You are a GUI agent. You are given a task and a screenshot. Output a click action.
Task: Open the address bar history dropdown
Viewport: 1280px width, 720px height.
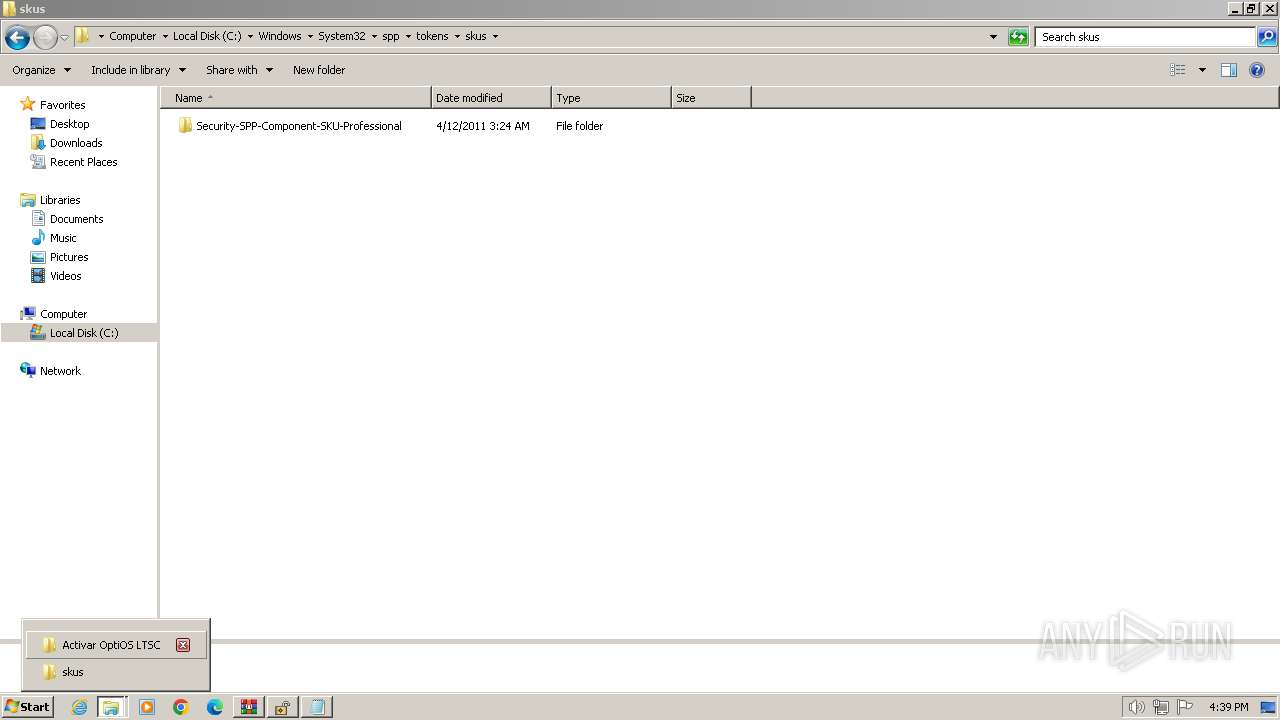click(x=993, y=37)
